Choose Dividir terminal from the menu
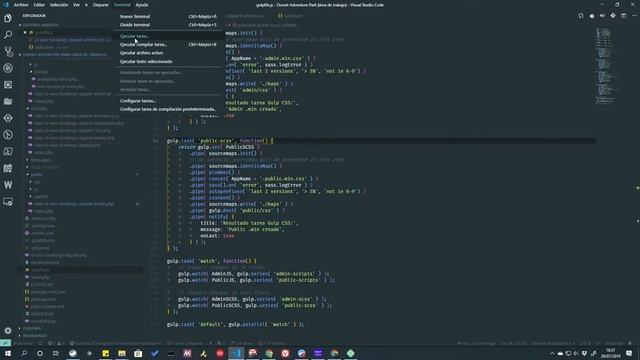The width and height of the screenshot is (640, 360). coord(168,25)
